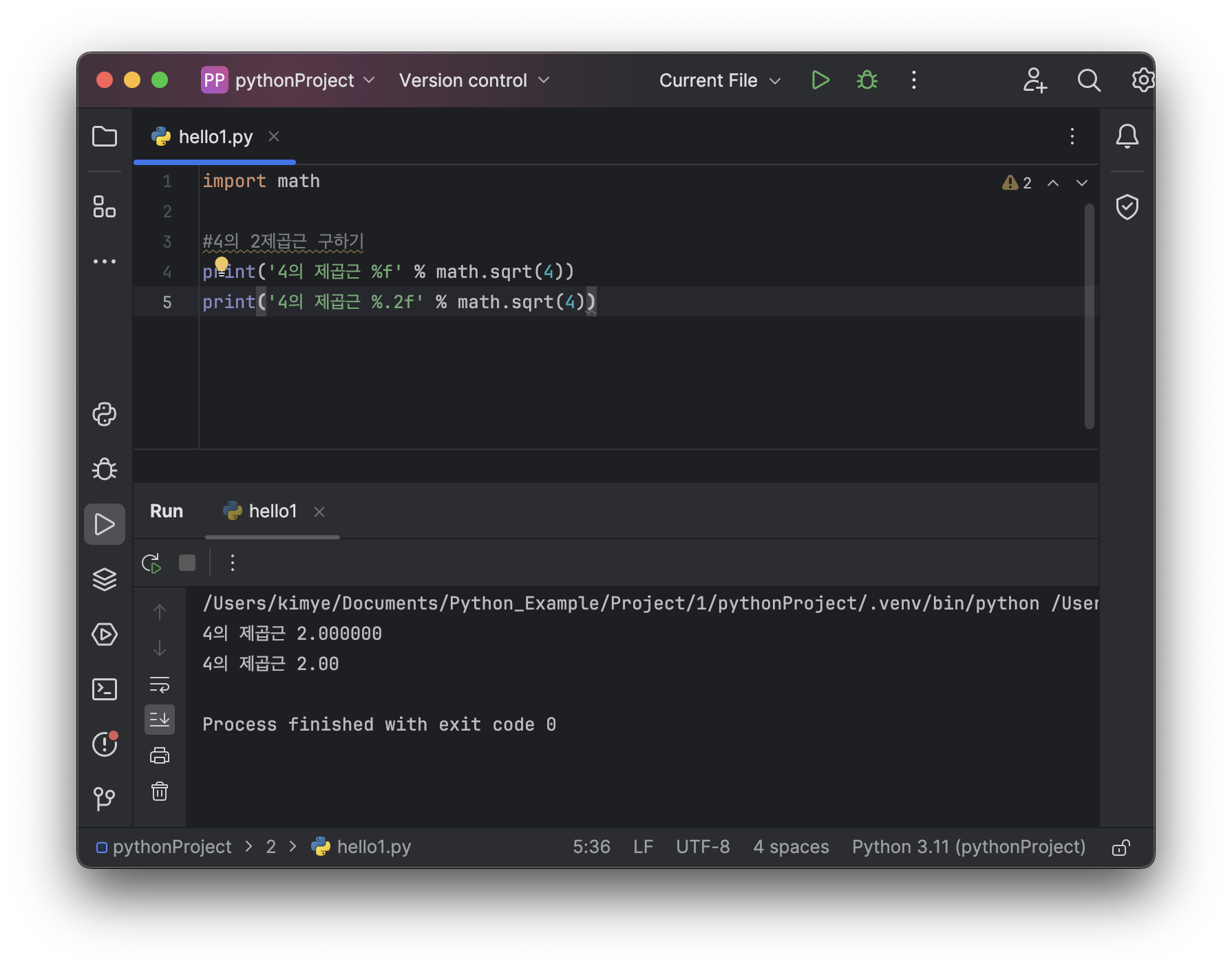The height and width of the screenshot is (970, 1232).
Task: Stop the running hello1 process
Action: click(x=187, y=563)
